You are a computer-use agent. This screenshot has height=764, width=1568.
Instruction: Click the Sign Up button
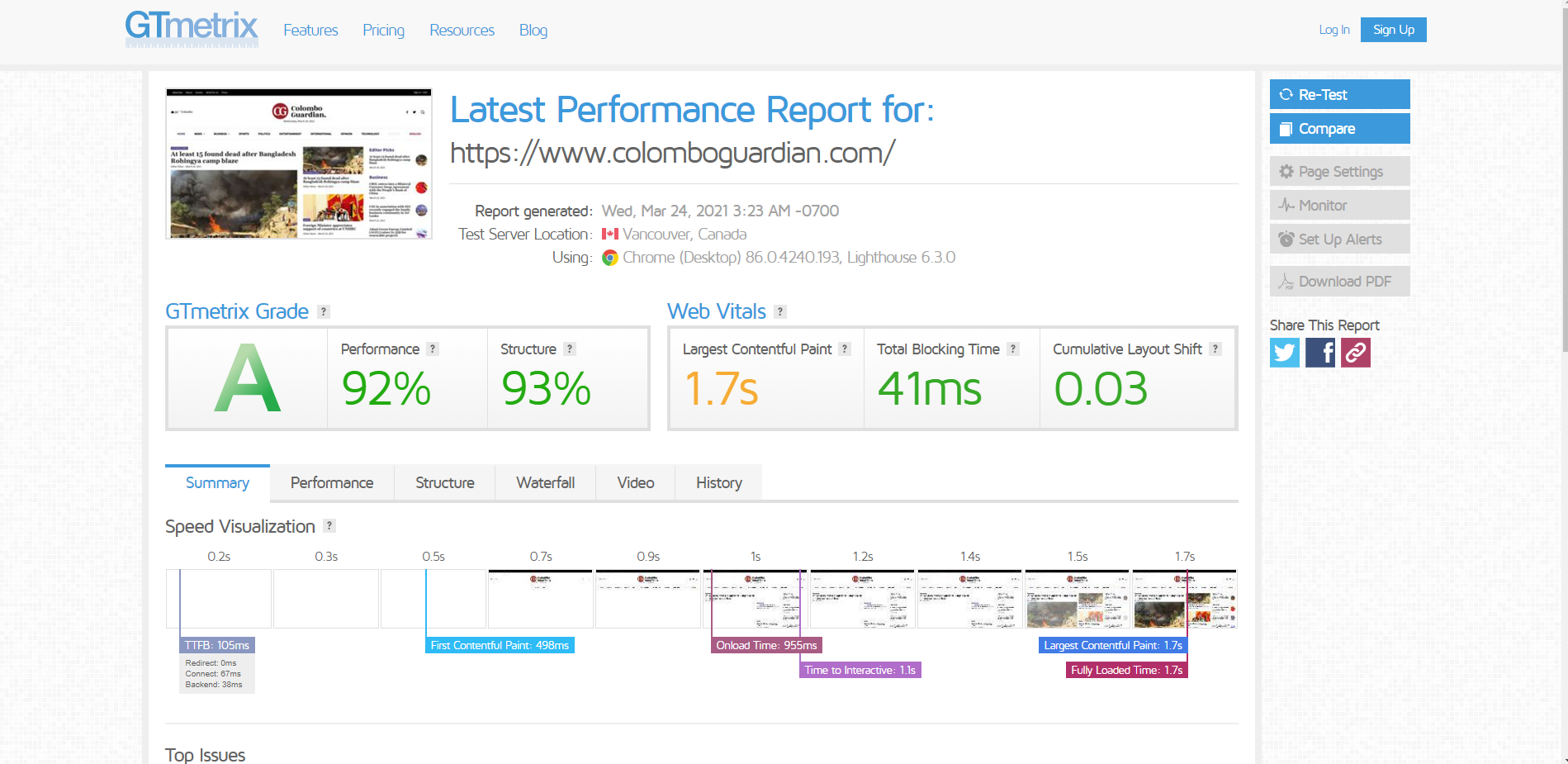1394,30
